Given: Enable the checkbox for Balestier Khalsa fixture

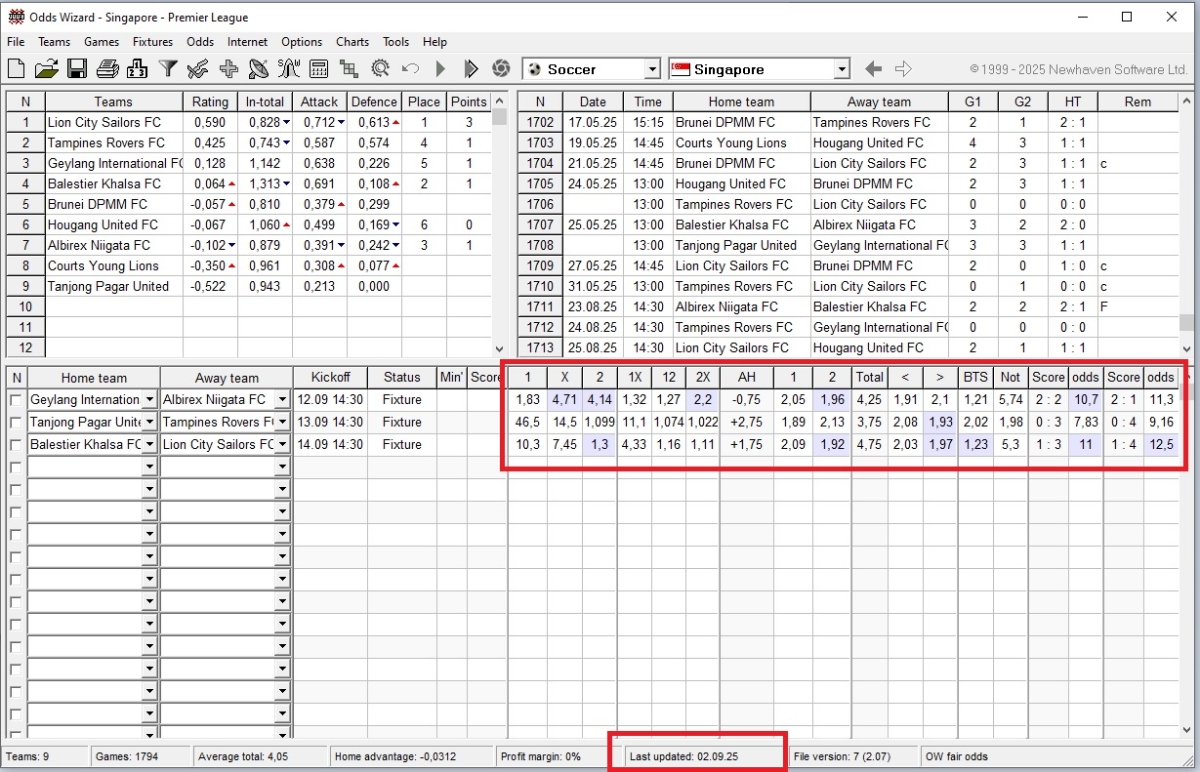Looking at the screenshot, I should pos(15,445).
